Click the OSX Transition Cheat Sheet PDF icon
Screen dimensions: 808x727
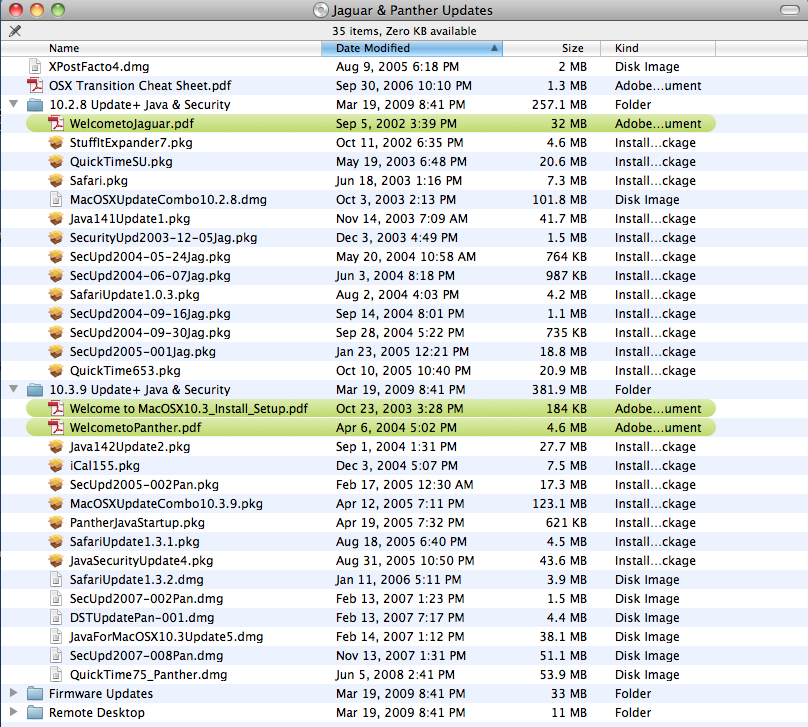[x=35, y=86]
